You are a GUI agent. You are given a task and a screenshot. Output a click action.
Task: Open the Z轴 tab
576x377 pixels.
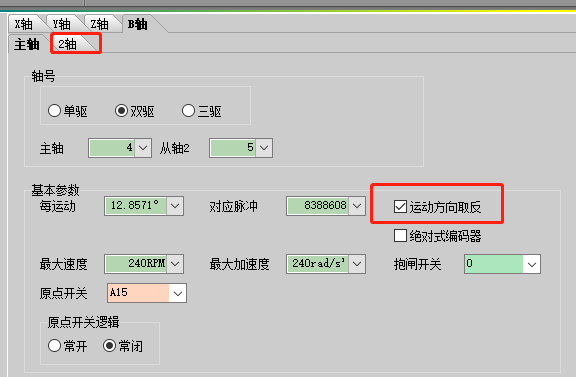(100, 24)
